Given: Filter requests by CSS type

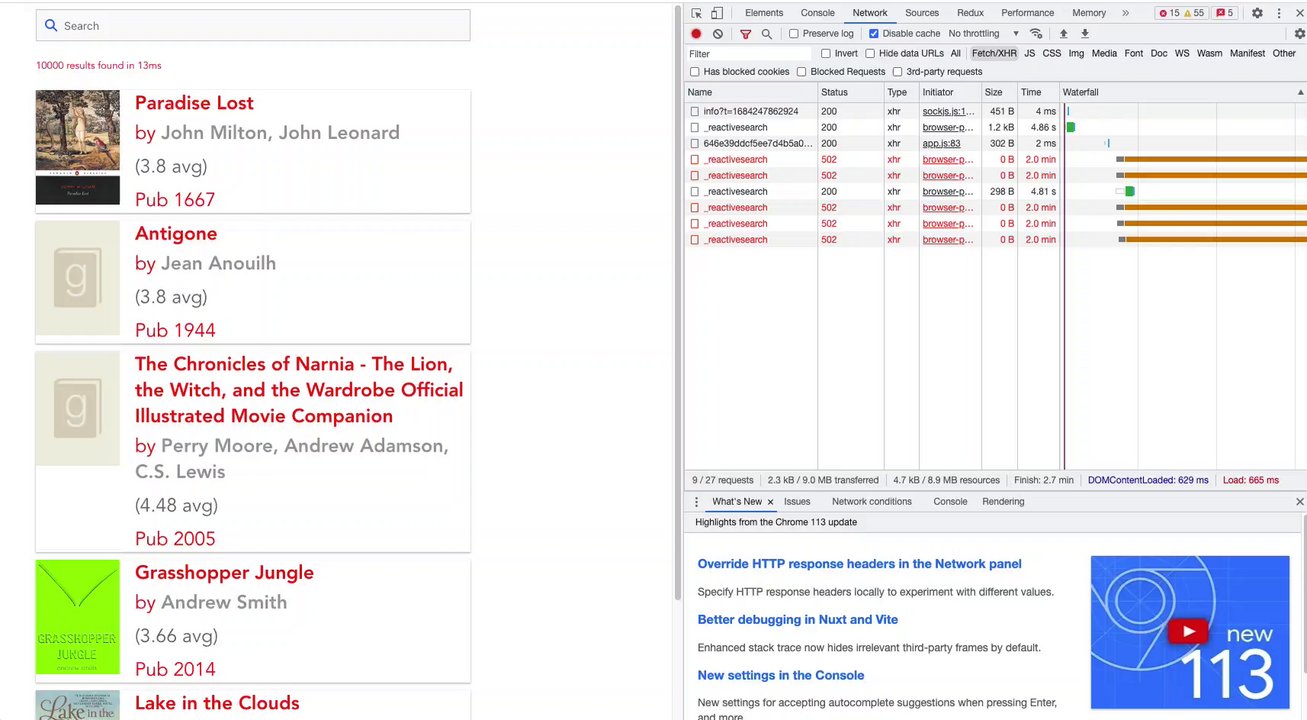Looking at the screenshot, I should point(1052,54).
